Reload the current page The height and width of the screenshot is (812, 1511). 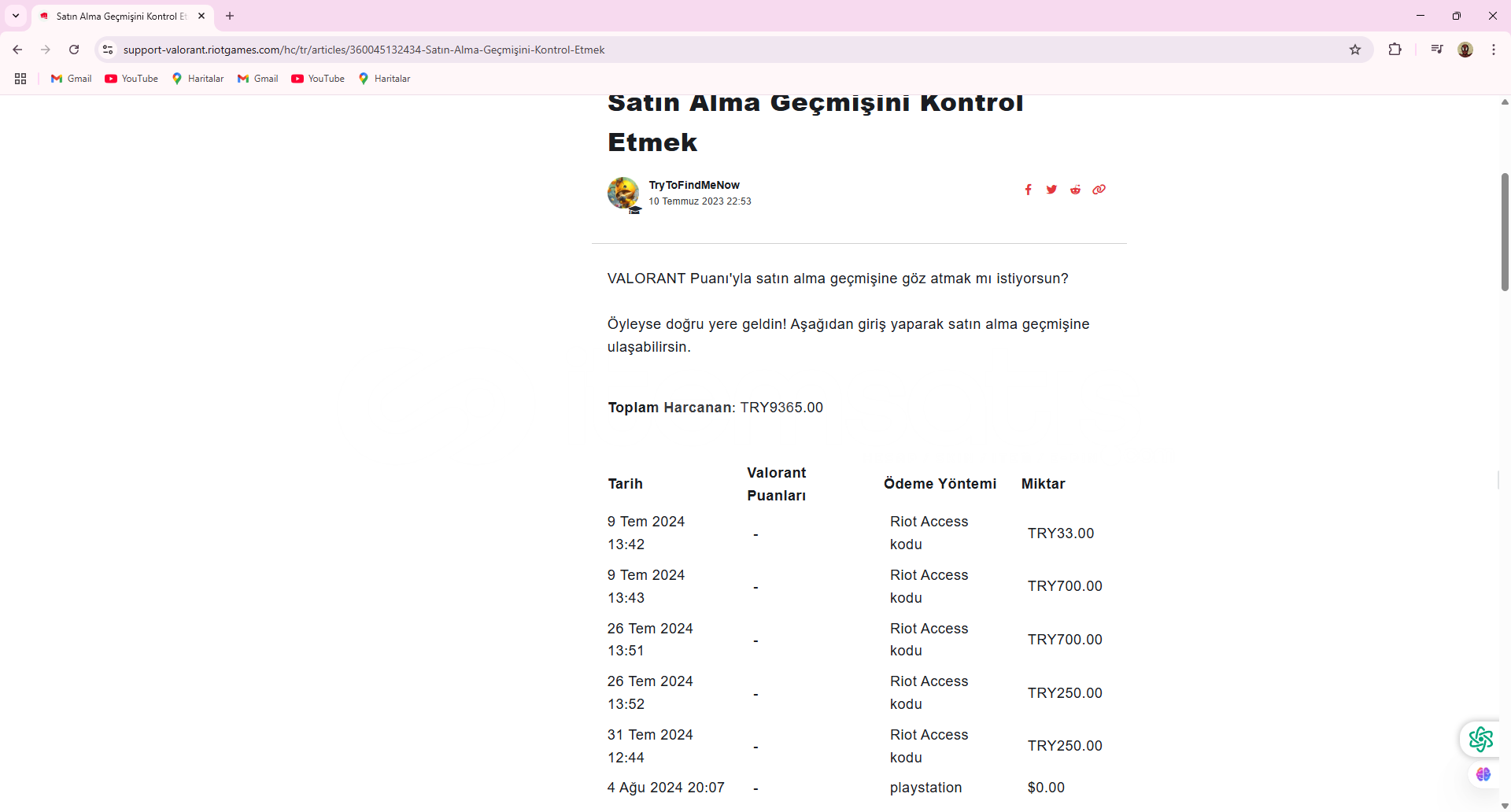point(74,50)
